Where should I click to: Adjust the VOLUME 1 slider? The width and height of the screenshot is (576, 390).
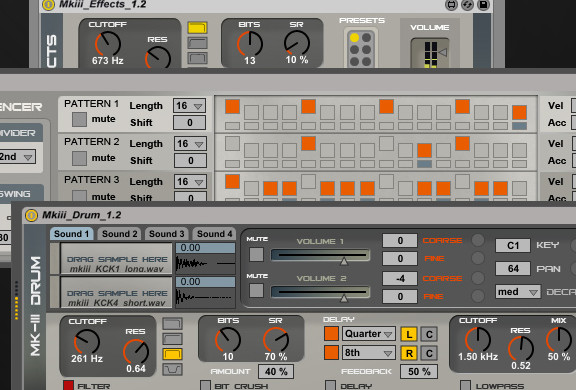(320, 256)
